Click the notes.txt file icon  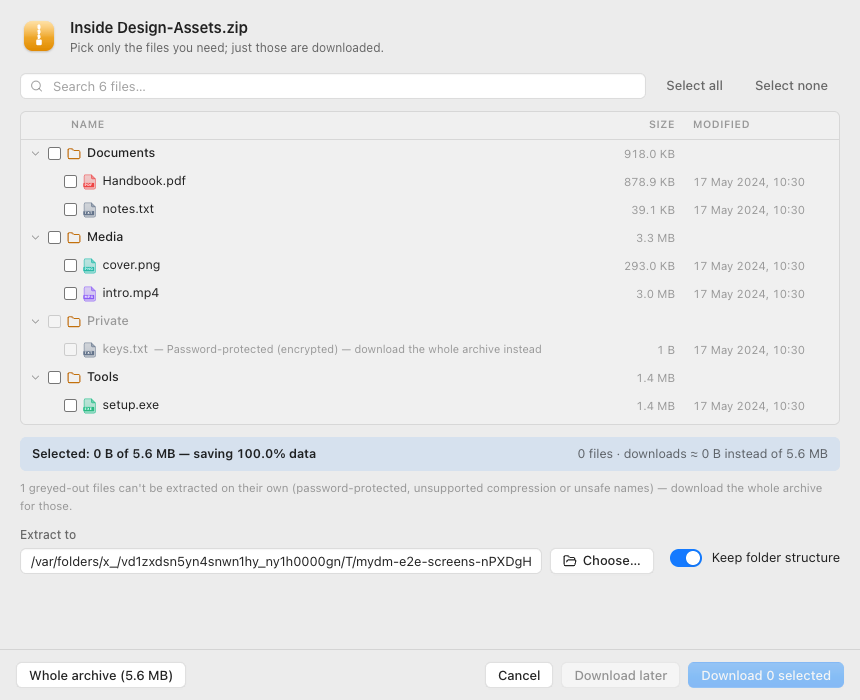pos(89,210)
